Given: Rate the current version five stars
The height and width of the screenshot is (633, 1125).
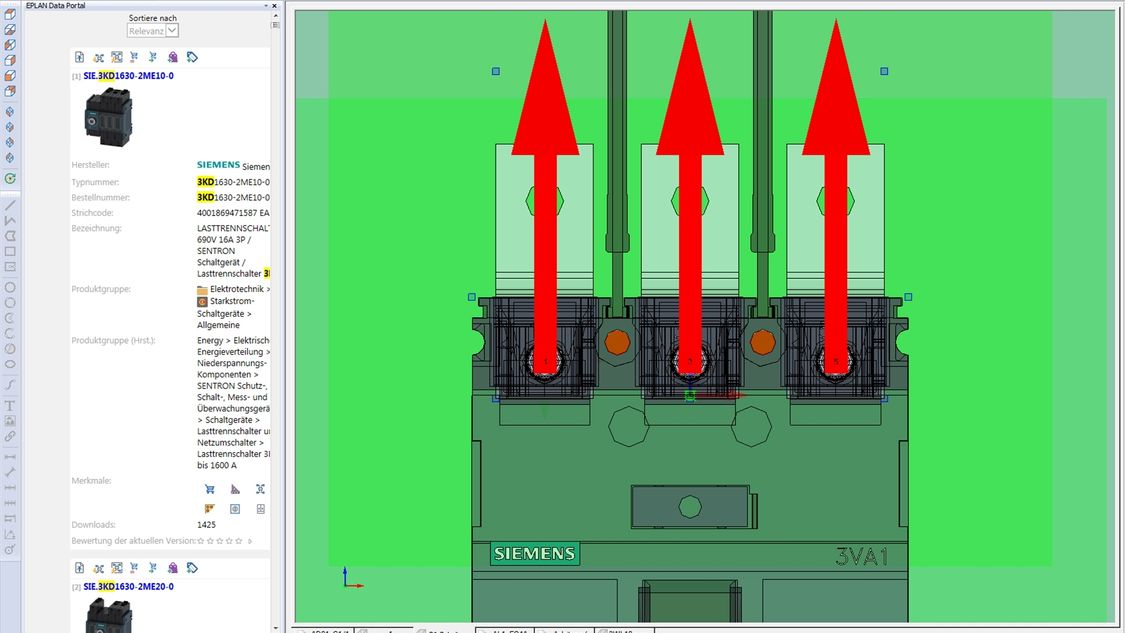Looking at the screenshot, I should coord(239,541).
